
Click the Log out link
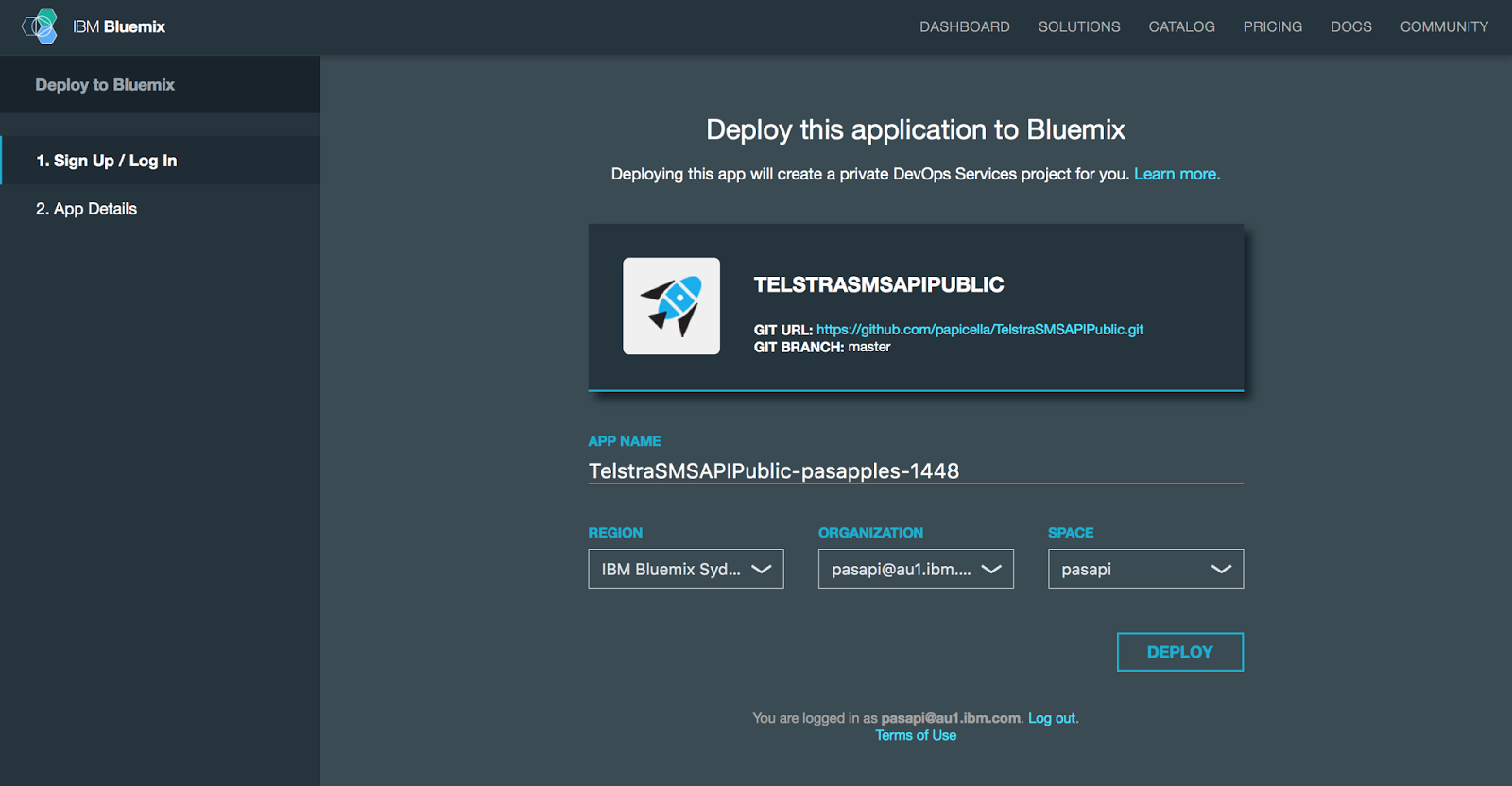pos(1052,718)
